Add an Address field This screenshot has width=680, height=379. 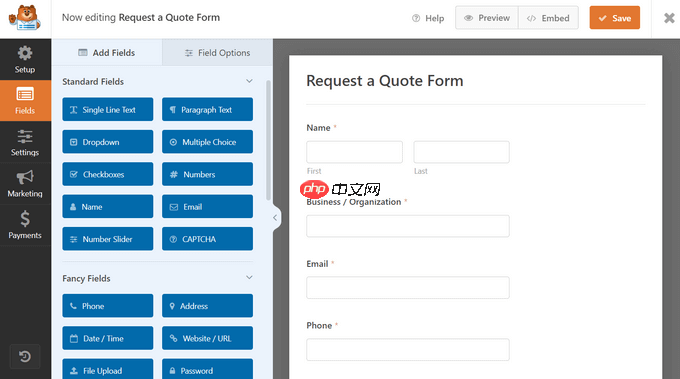pyautogui.click(x=207, y=306)
